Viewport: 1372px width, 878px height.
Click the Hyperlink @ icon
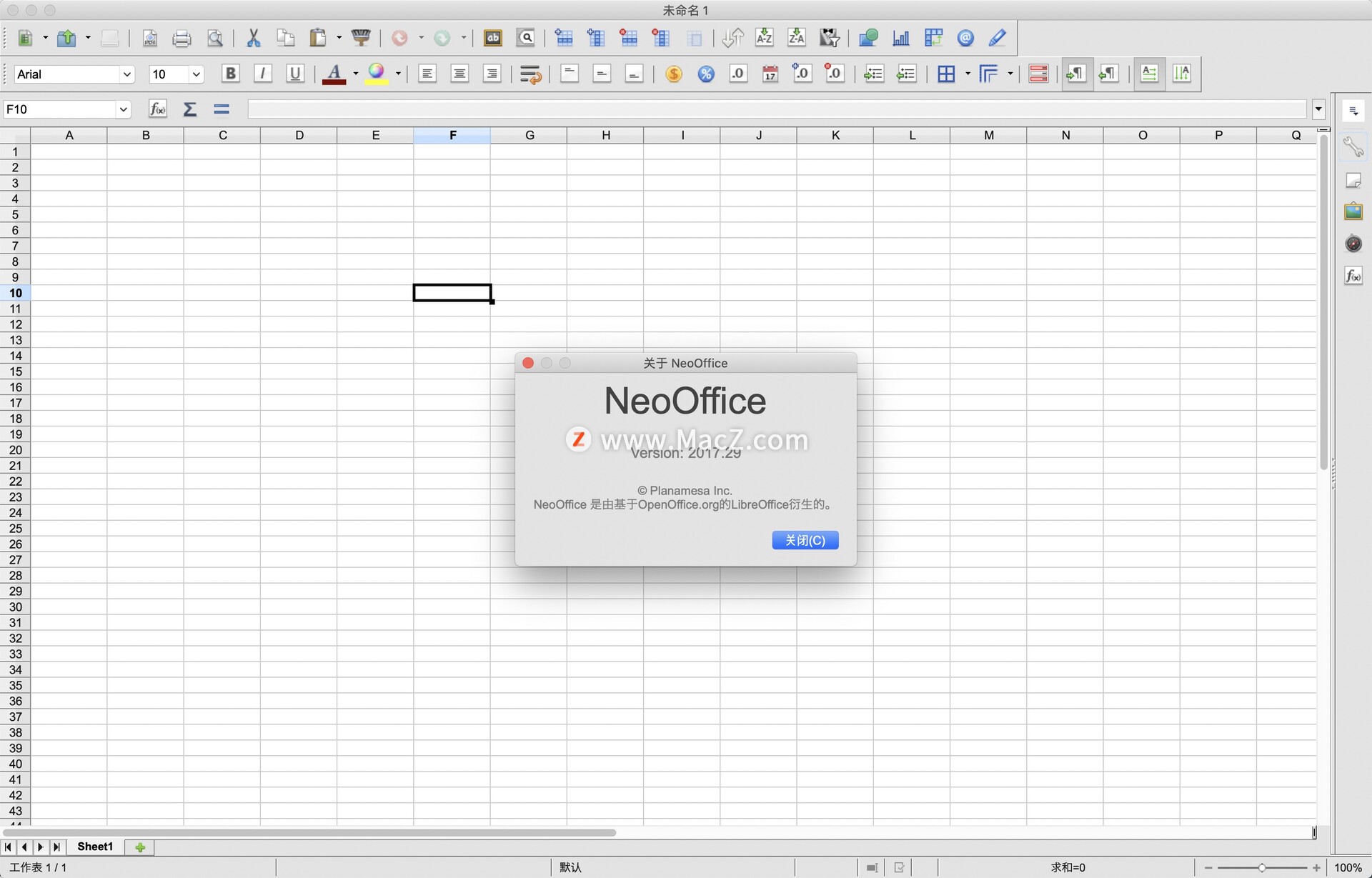point(965,38)
